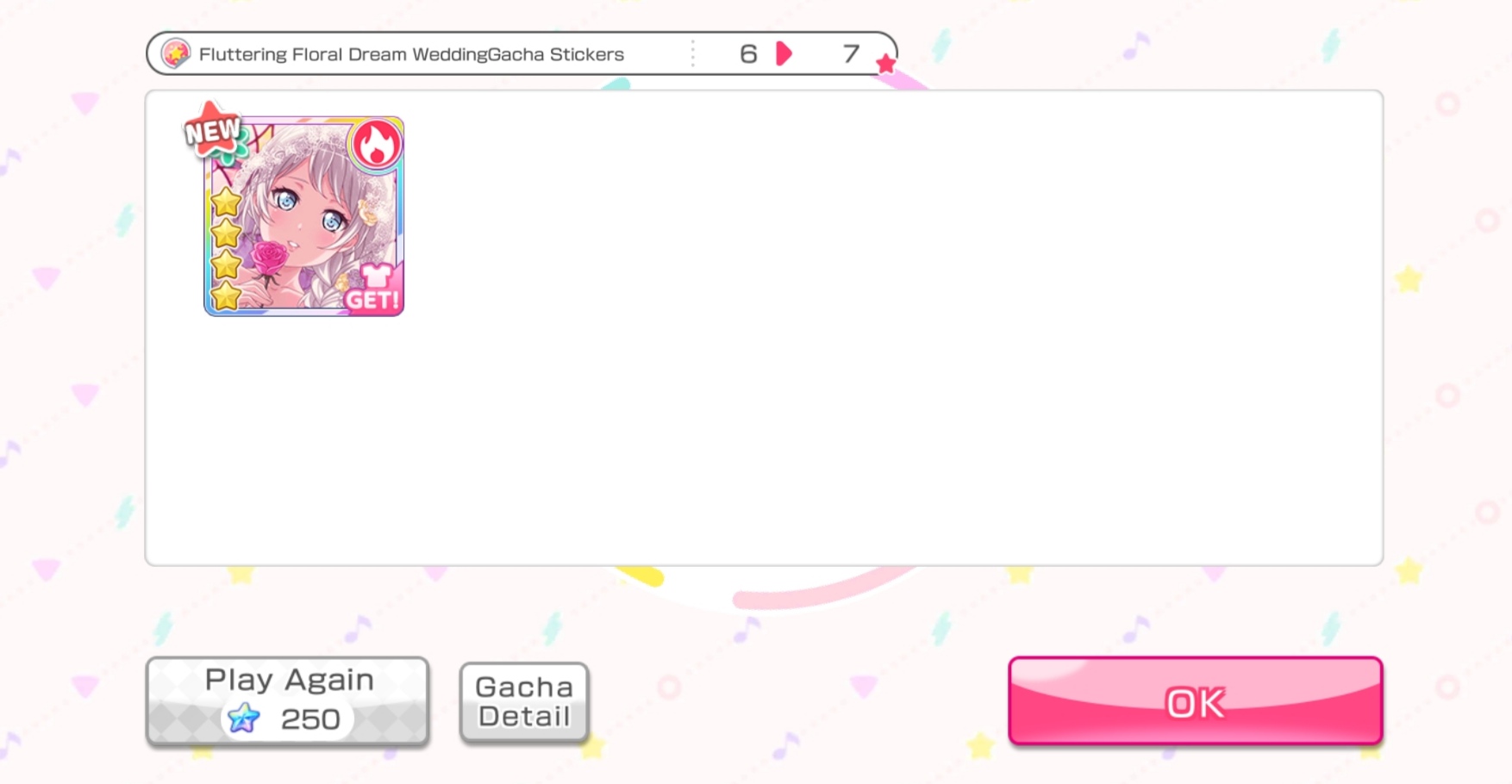
Task: Click the second gold star on card
Action: (x=226, y=233)
